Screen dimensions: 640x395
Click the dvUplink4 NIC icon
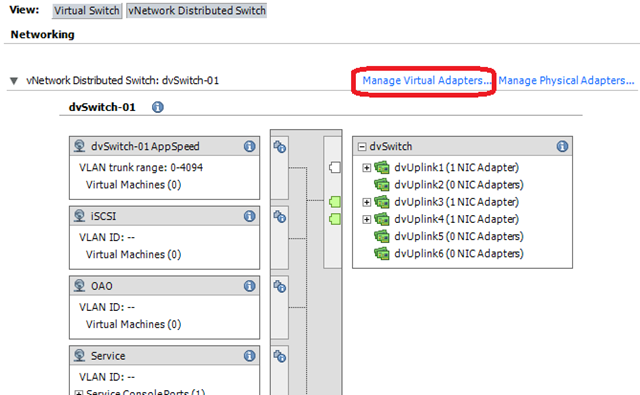point(382,219)
